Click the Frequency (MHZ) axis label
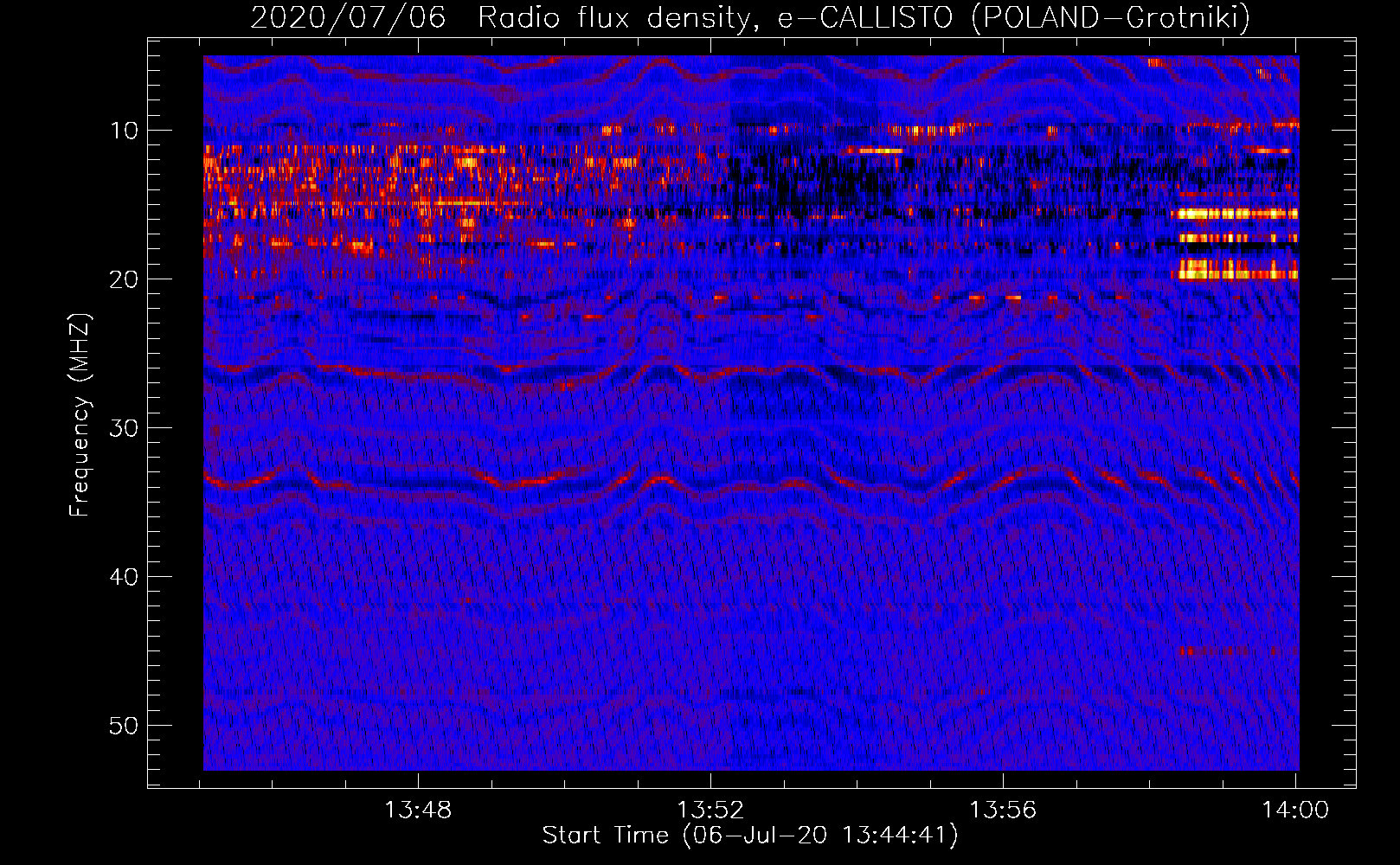Viewport: 1400px width, 865px height. click(x=80, y=415)
